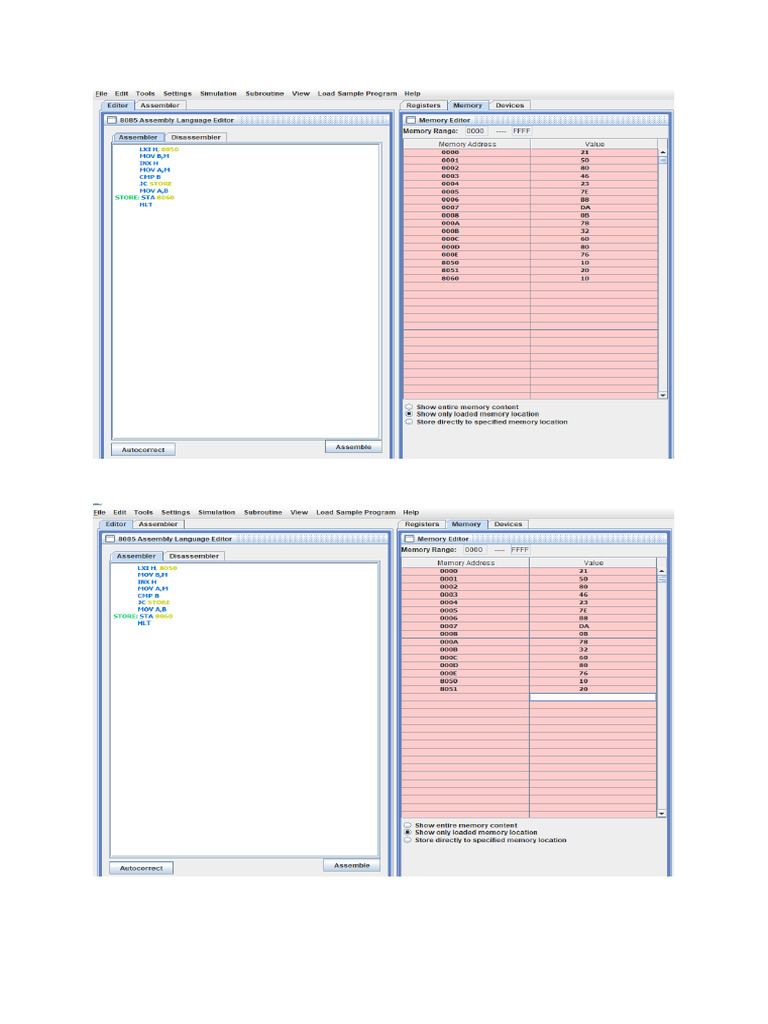Click the Assemble button in the bottom screenshot
Viewport: 768px width, 1024px height.
tap(351, 865)
